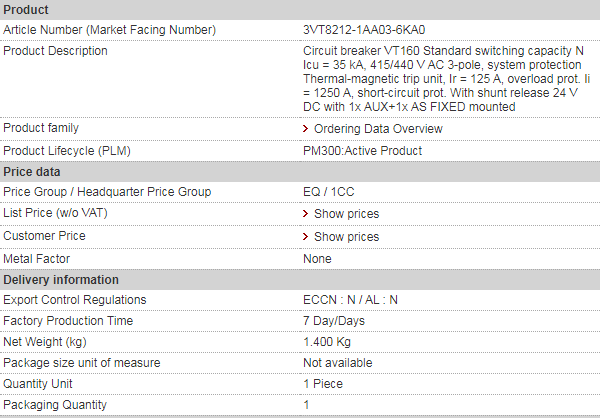Click the EQ / 1CC price group value
Viewport: 601px width, 418px height.
point(328,192)
